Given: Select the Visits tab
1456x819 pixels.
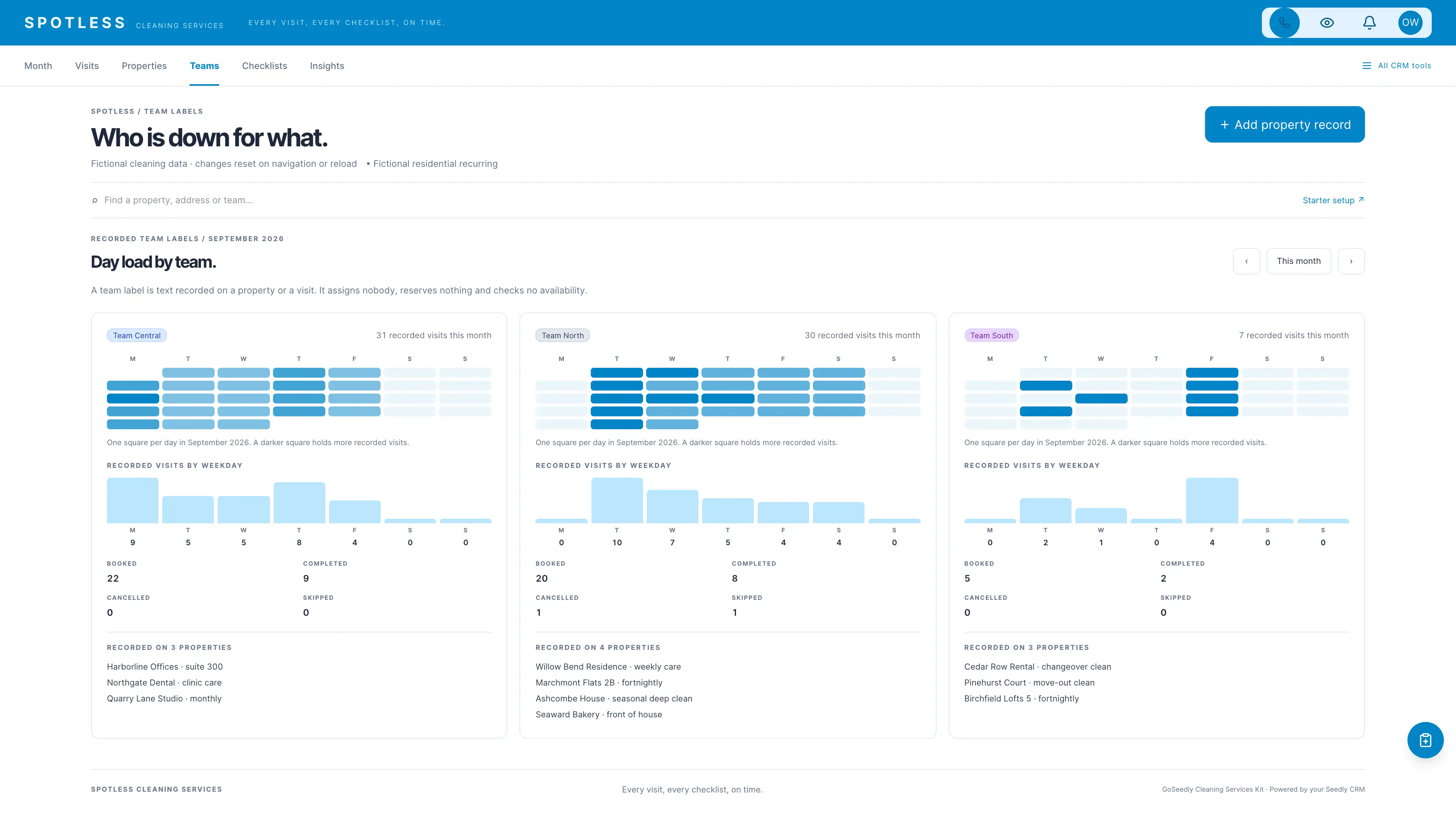Looking at the screenshot, I should tap(87, 66).
